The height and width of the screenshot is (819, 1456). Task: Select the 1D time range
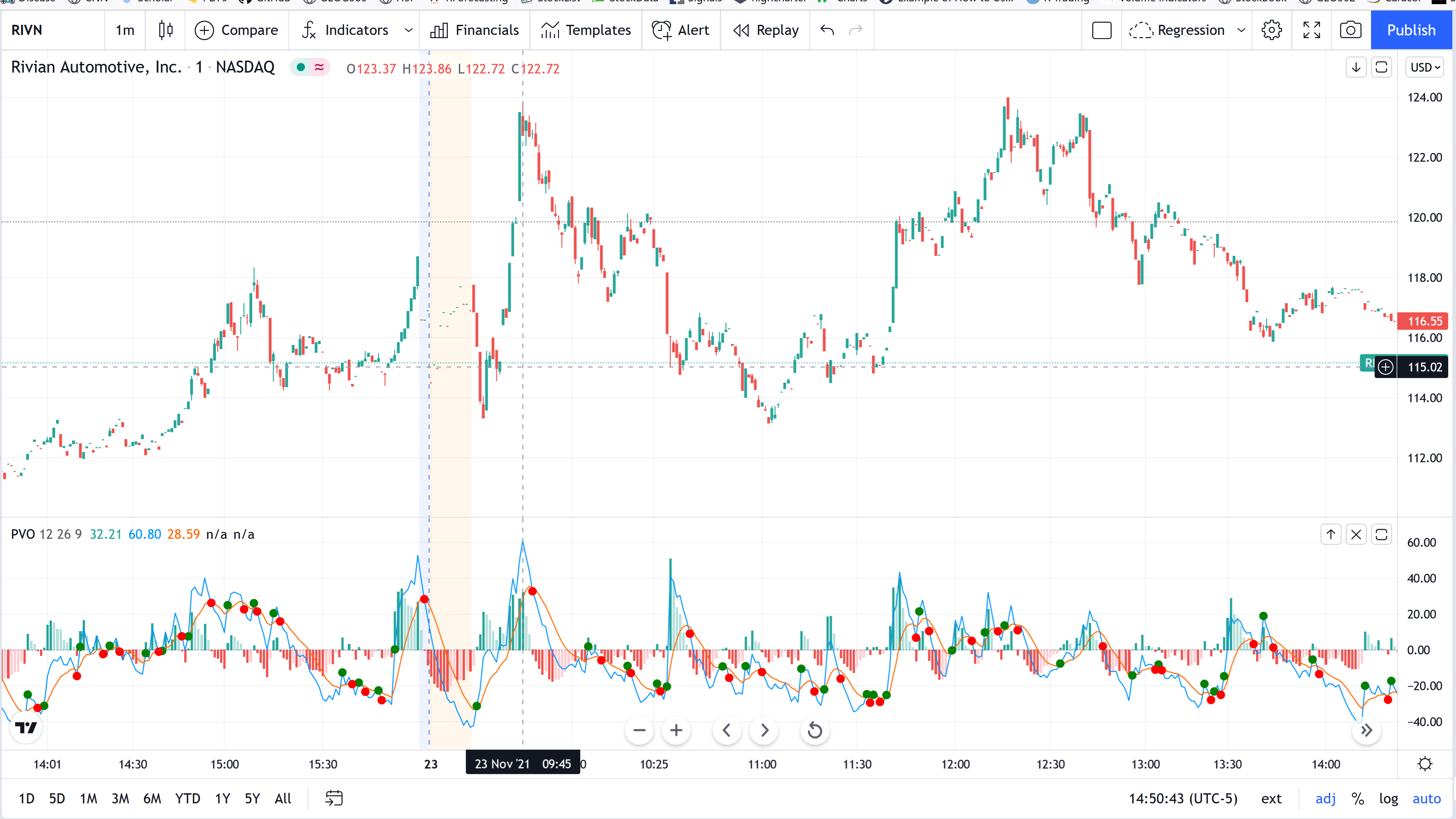[27, 798]
